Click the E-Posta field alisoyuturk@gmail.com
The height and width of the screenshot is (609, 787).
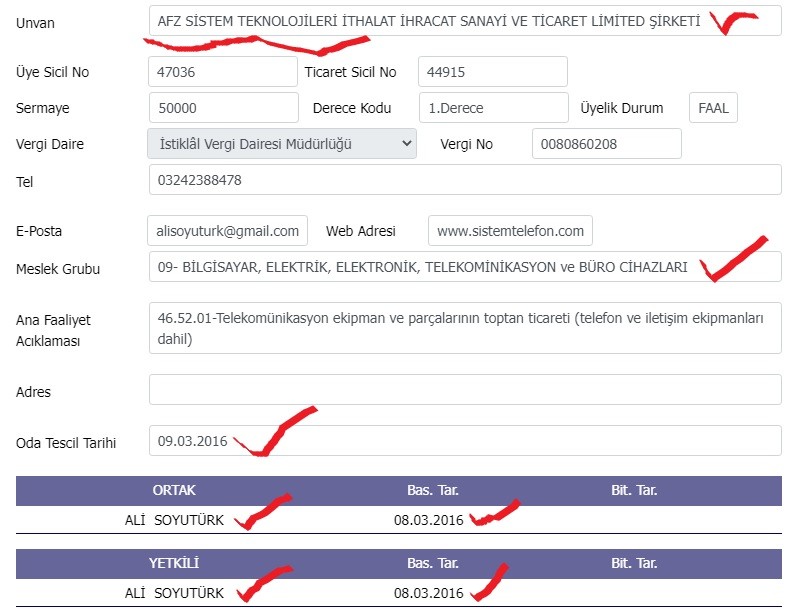tap(227, 231)
